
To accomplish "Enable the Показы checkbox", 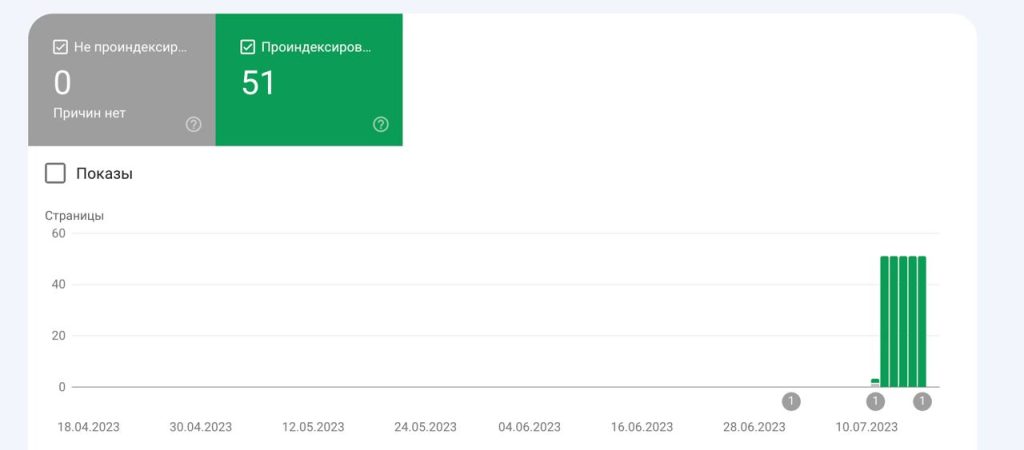I will click(x=55, y=174).
